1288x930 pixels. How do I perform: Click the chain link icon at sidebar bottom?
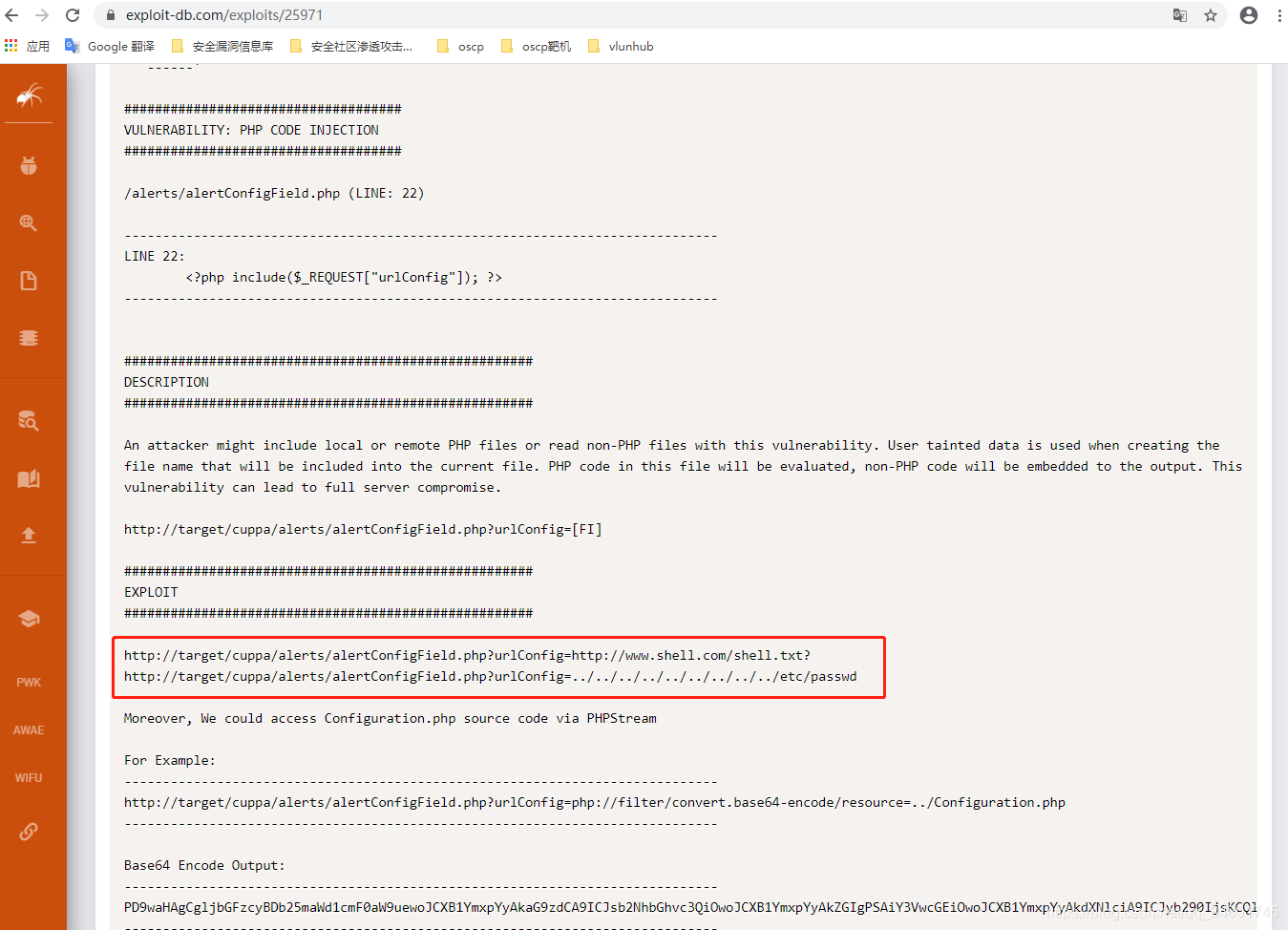coord(29,832)
